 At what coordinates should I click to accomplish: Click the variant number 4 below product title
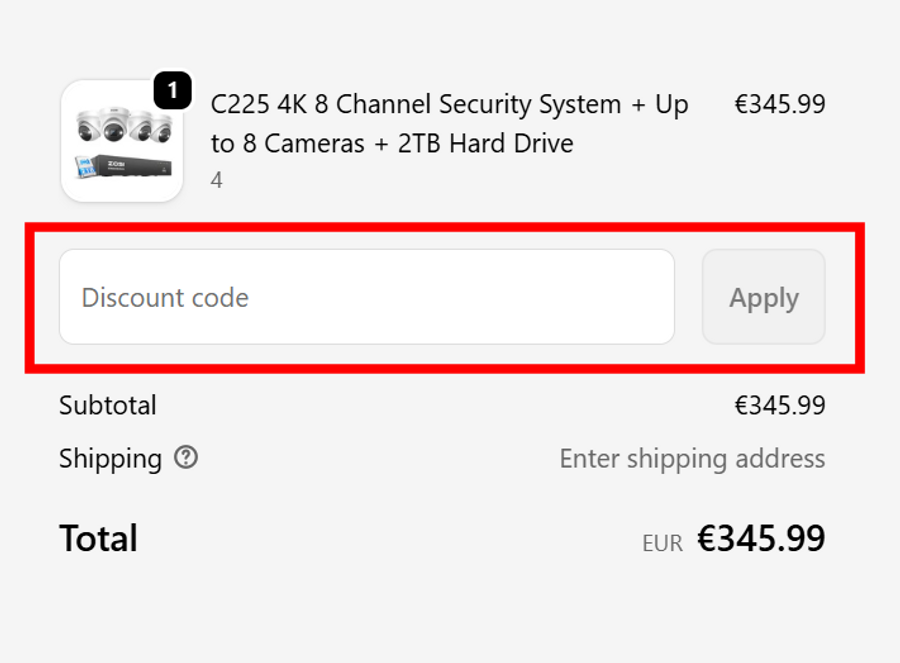click(217, 181)
